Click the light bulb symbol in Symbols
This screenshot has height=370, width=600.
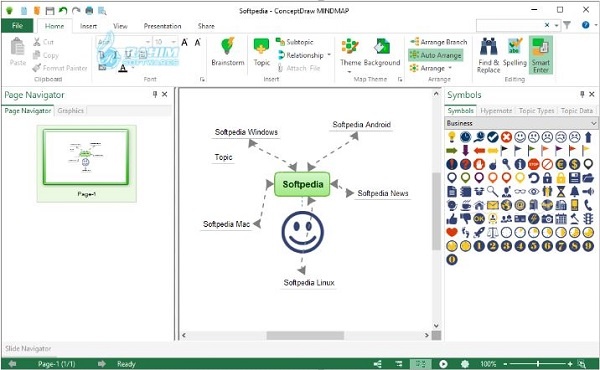pyautogui.click(x=452, y=137)
